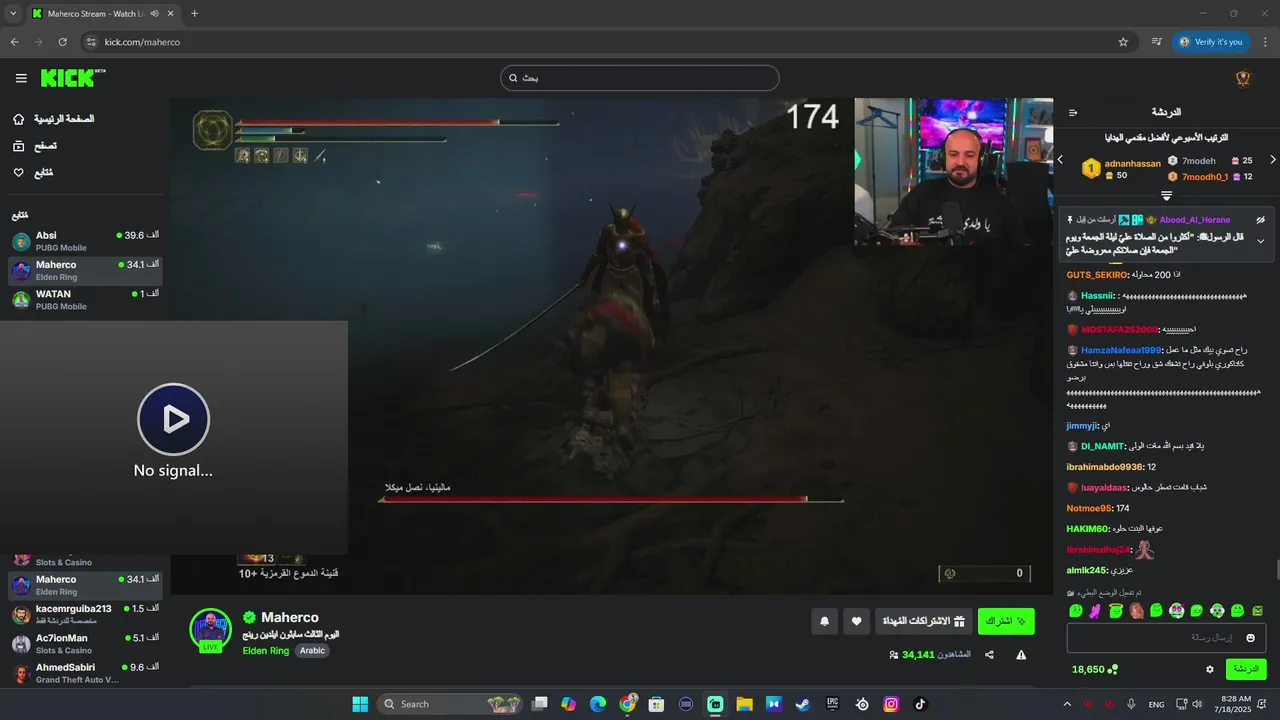Open the Kick logo home page
Image resolution: width=1280 pixels, height=720 pixels.
point(73,78)
